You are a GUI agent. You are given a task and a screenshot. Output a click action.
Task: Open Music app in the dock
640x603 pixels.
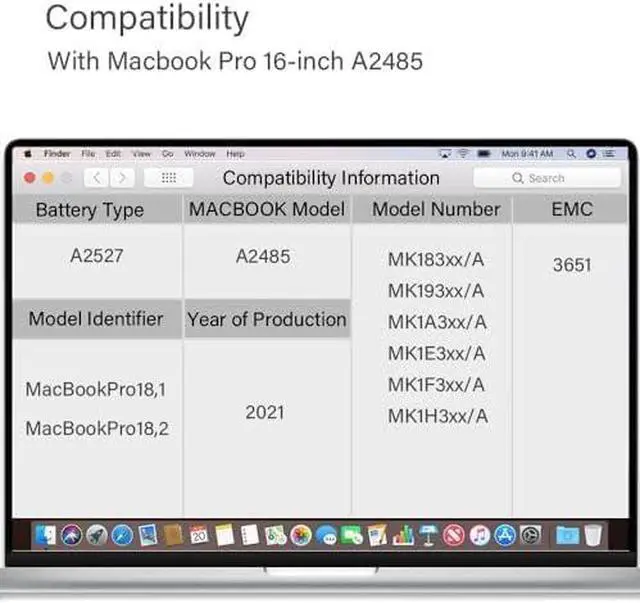(479, 536)
